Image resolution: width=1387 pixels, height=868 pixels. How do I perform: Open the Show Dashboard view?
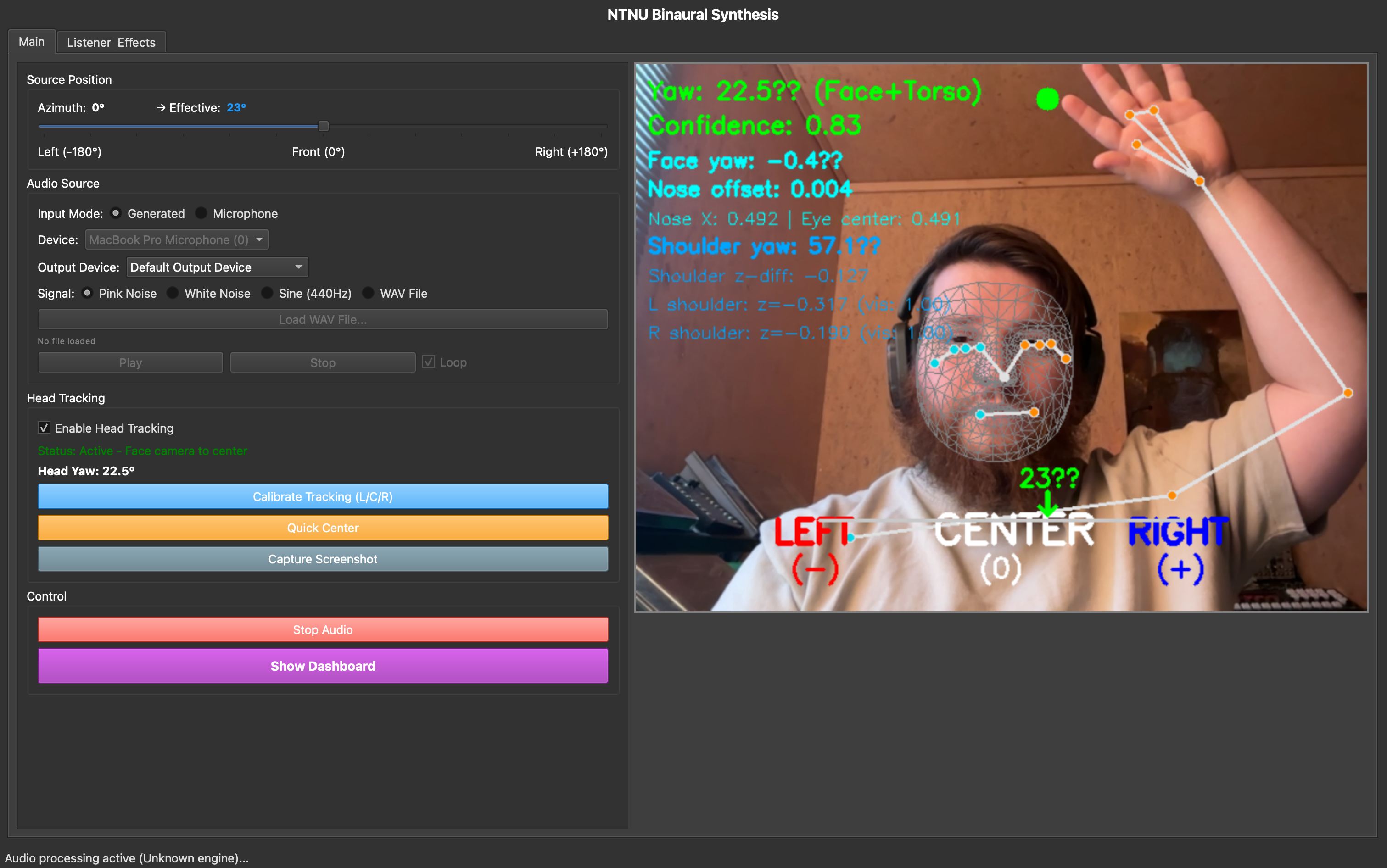[x=322, y=665]
